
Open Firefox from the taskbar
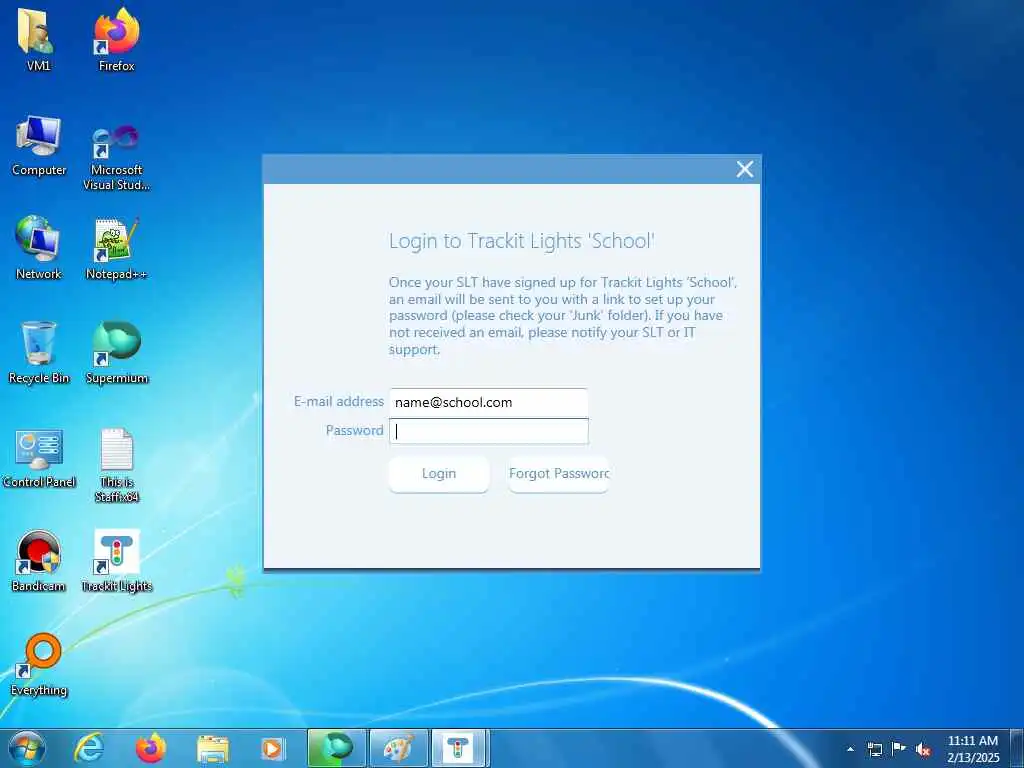(151, 748)
